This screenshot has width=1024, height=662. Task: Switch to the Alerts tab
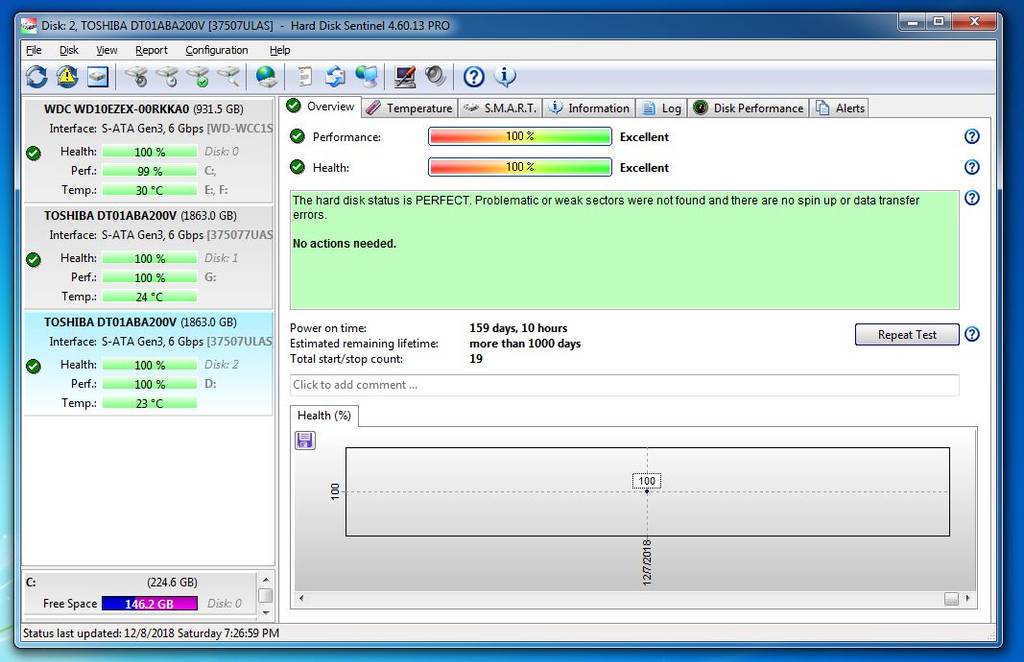pos(840,108)
